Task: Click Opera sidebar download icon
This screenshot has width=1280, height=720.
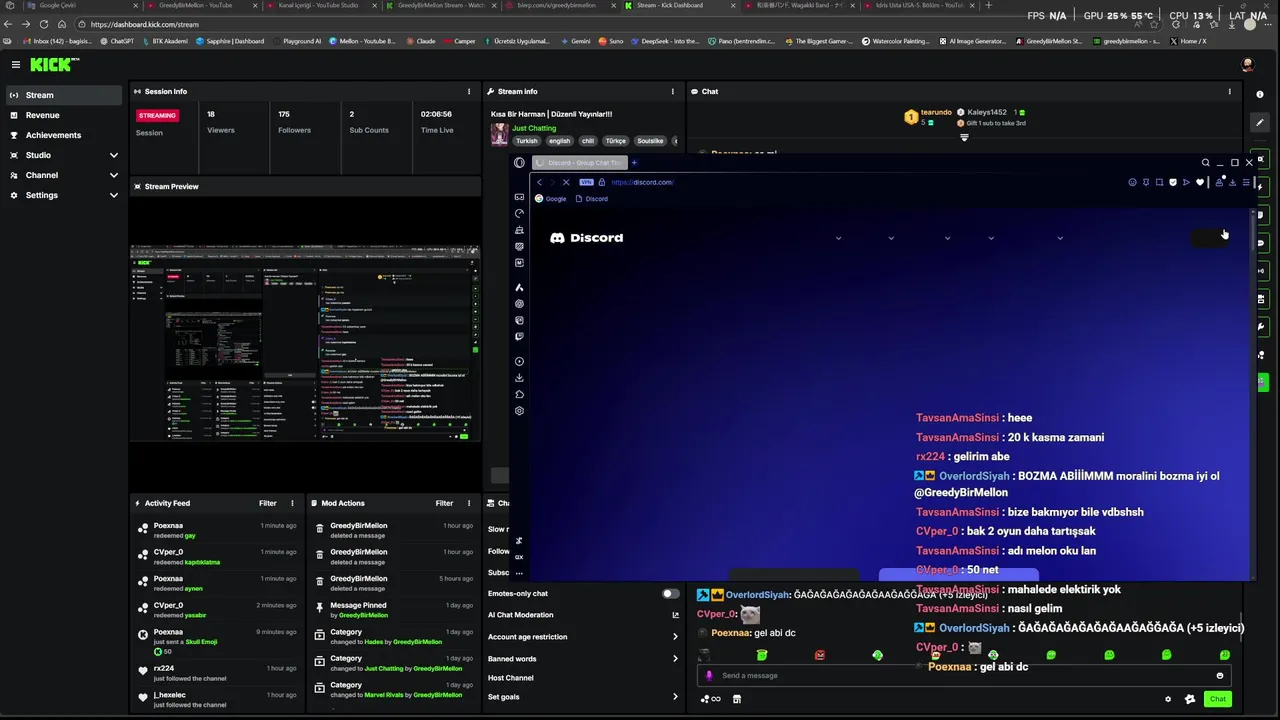Action: tap(519, 378)
